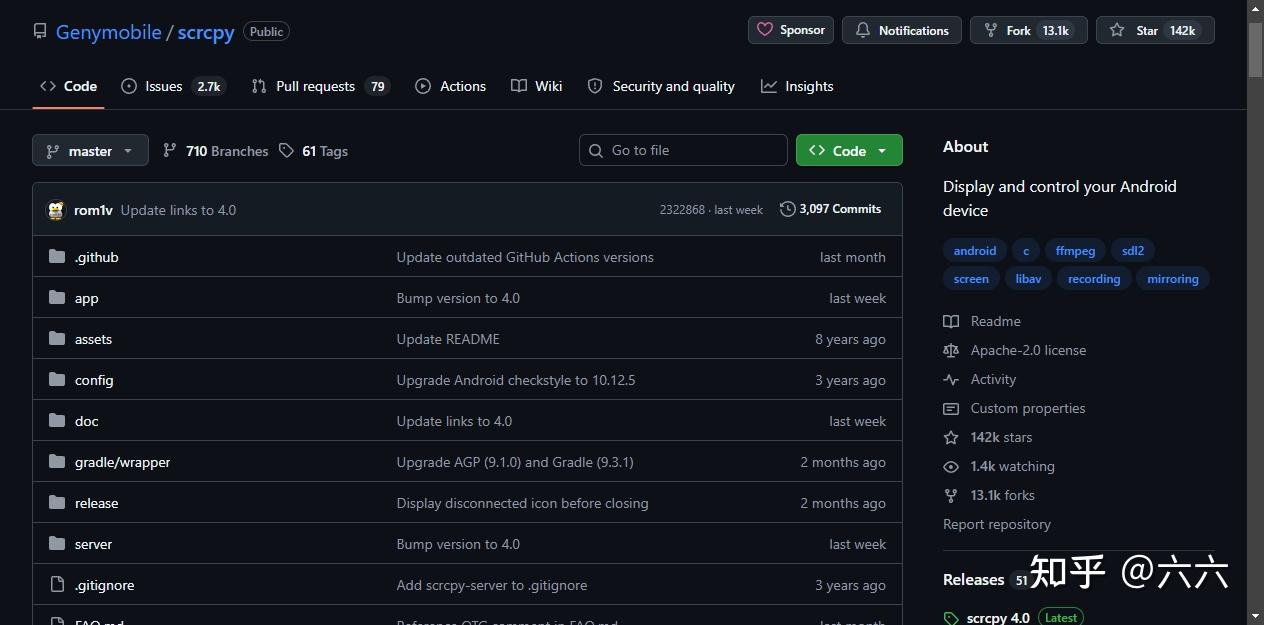This screenshot has width=1264, height=625.
Task: Select the libav topic tag
Action: tap(1029, 279)
